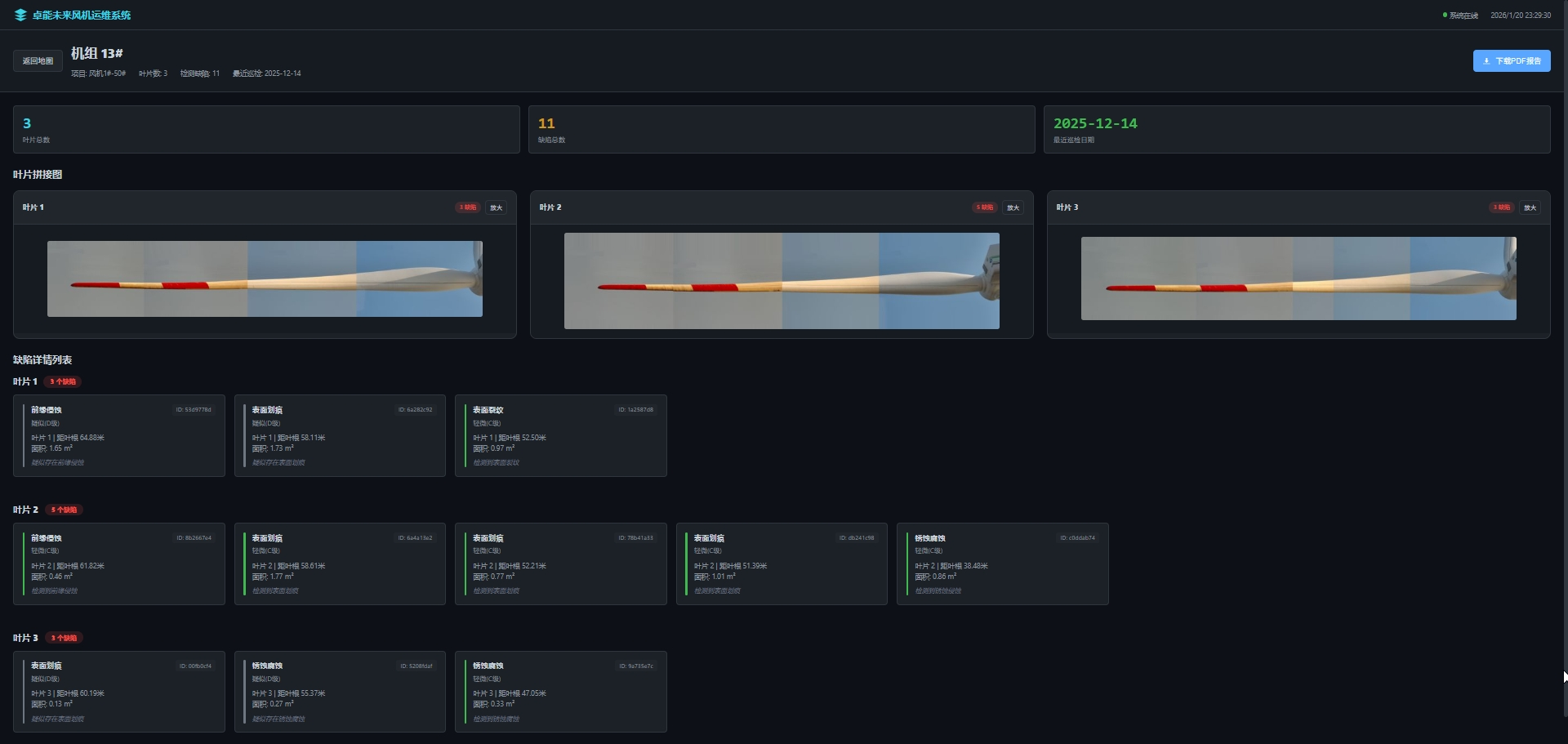Open the 表面划痕 card with ID db241c98
The image size is (1568, 744).
[x=782, y=564]
